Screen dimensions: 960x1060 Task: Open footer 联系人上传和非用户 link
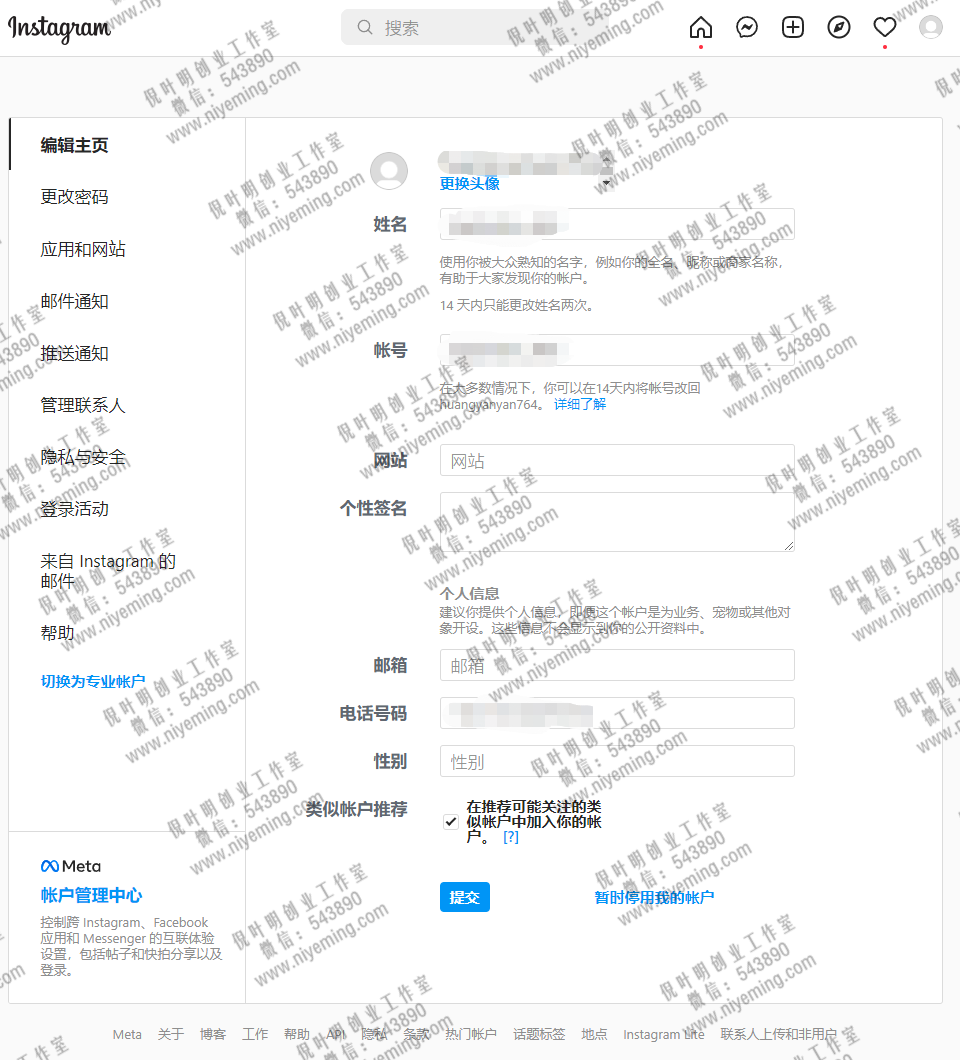[778, 1034]
